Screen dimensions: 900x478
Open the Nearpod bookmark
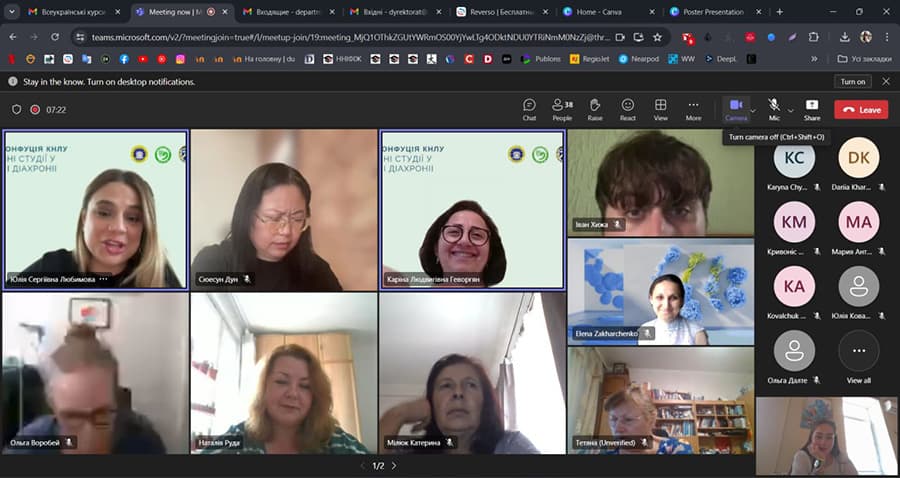(x=638, y=59)
